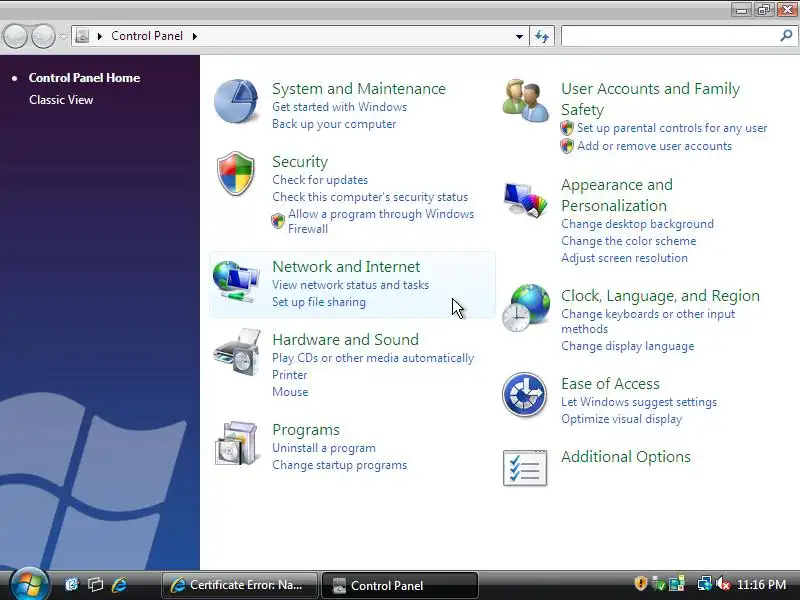
Task: Click the Control Panel address bar breadcrumb
Action: (147, 36)
